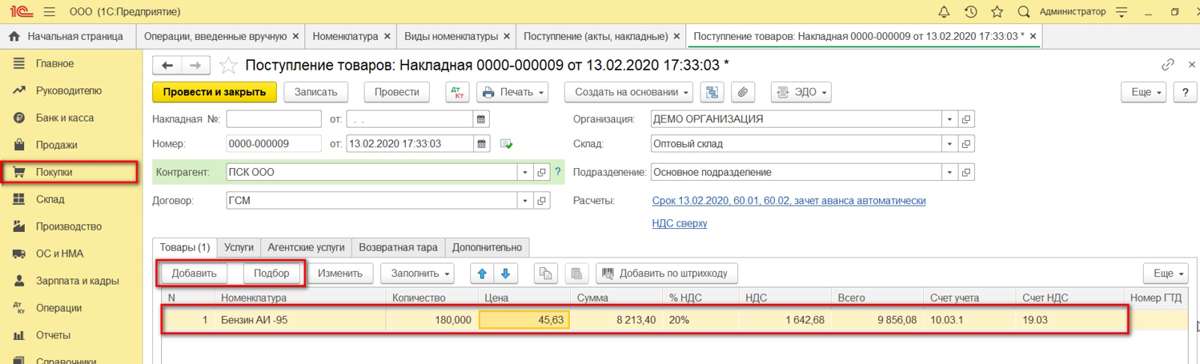Add document to favorites star
1200x364 pixels.
pos(228,65)
